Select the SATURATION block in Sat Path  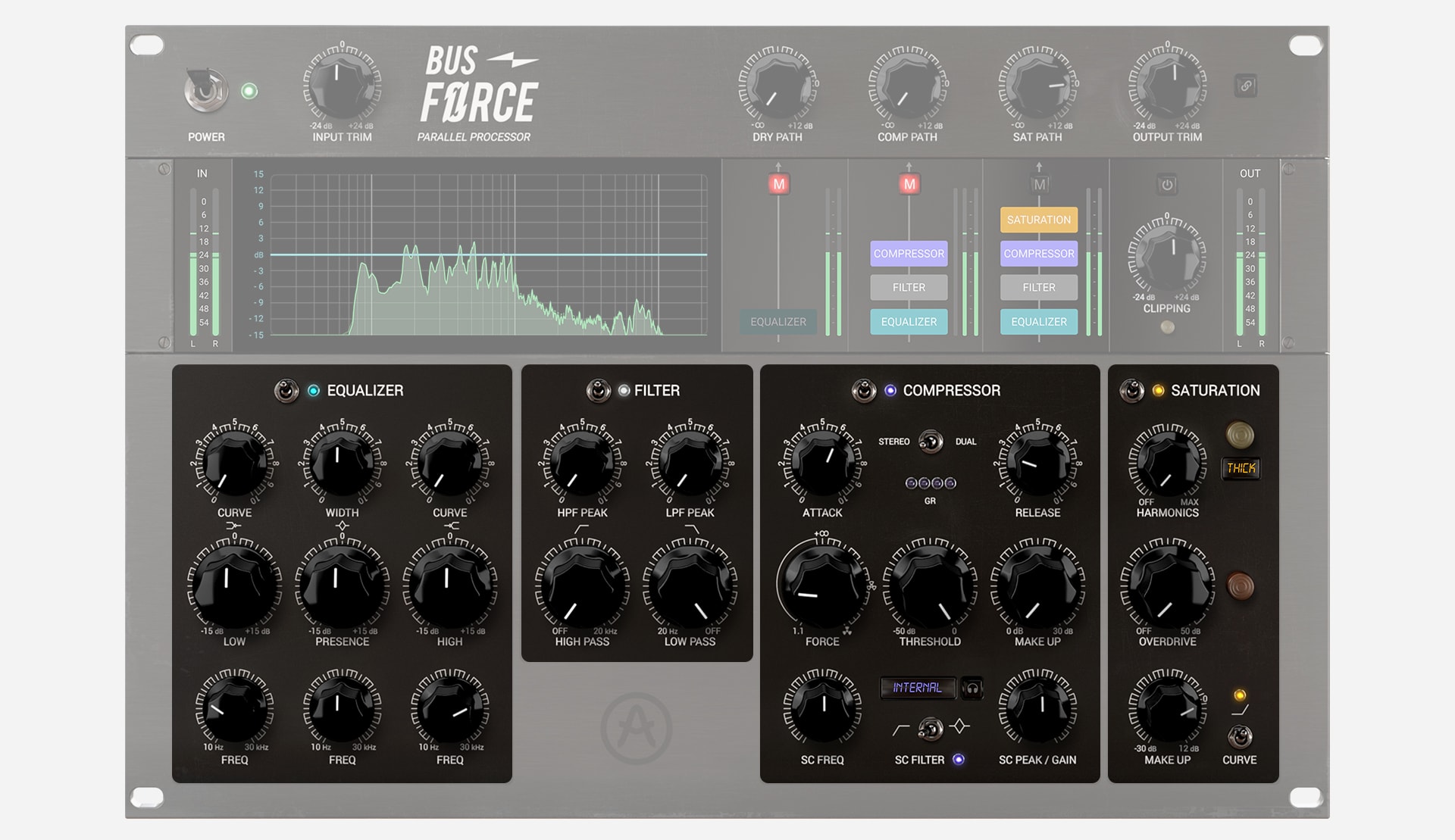click(1039, 220)
